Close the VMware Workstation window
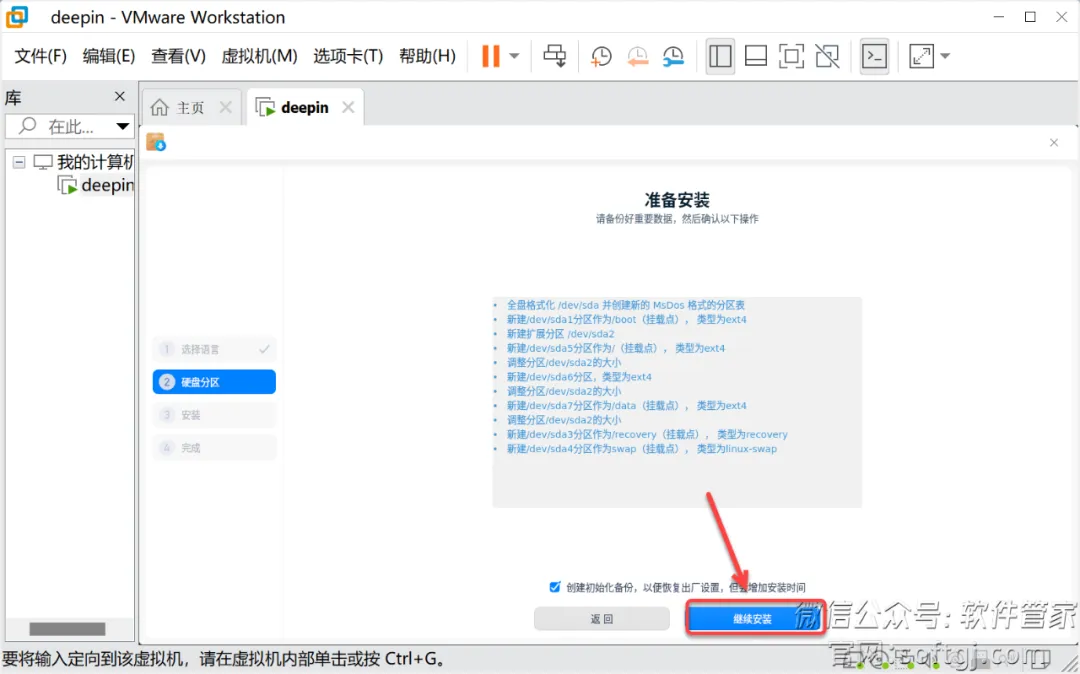1080x674 pixels. 1062,17
